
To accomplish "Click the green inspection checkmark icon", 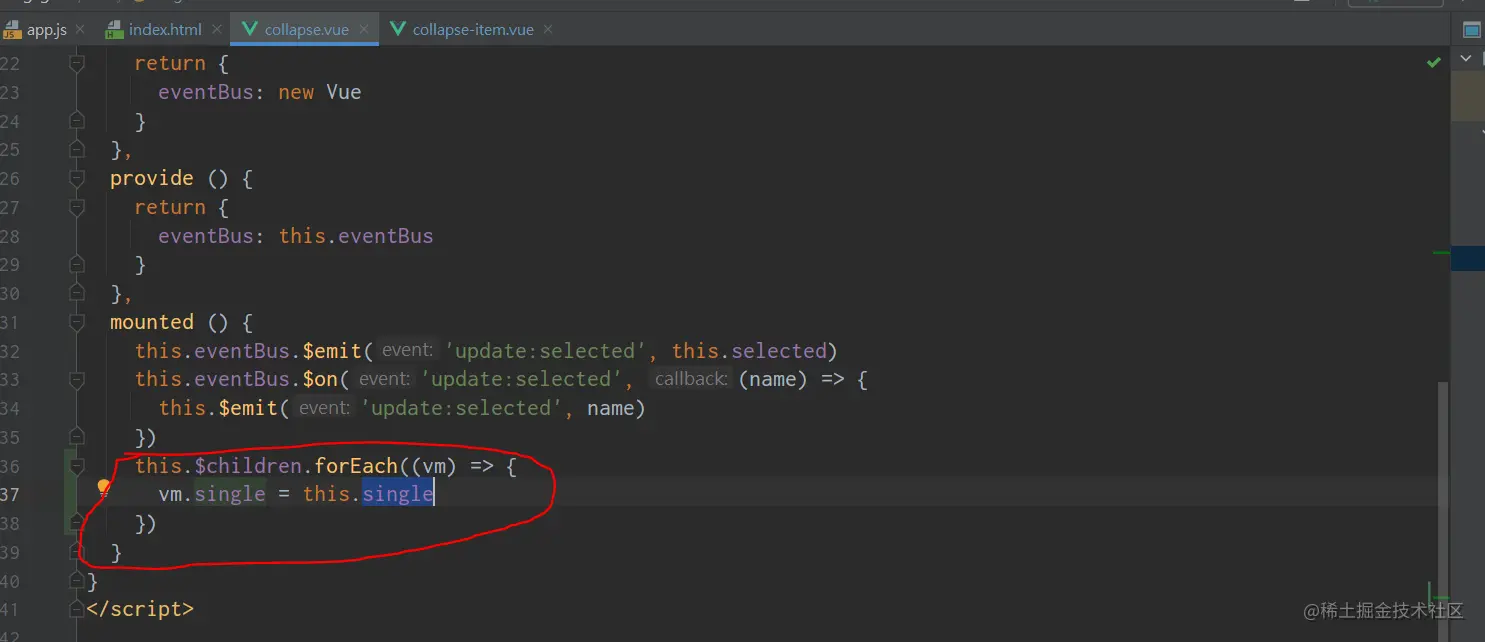I will (1434, 62).
